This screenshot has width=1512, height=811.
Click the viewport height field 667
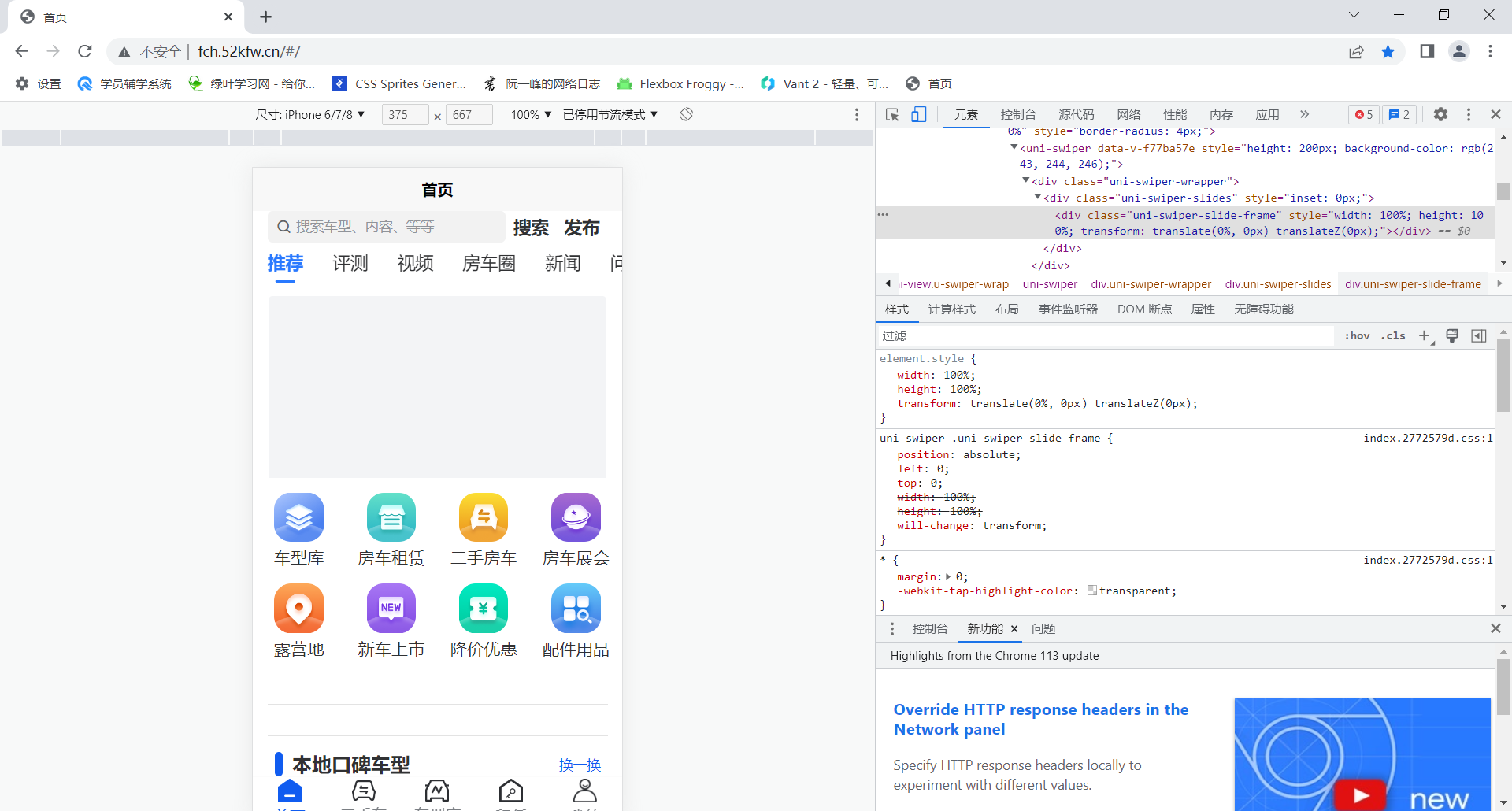pos(469,115)
